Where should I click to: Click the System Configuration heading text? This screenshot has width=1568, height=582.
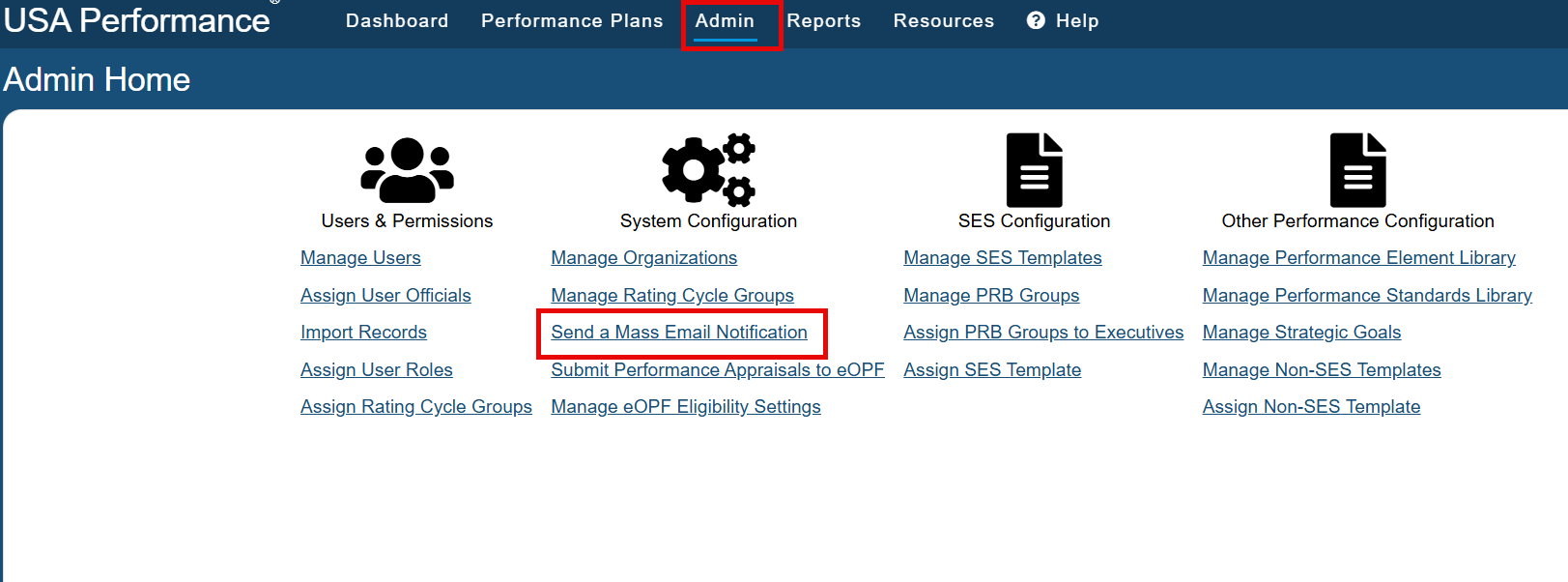[x=708, y=221]
